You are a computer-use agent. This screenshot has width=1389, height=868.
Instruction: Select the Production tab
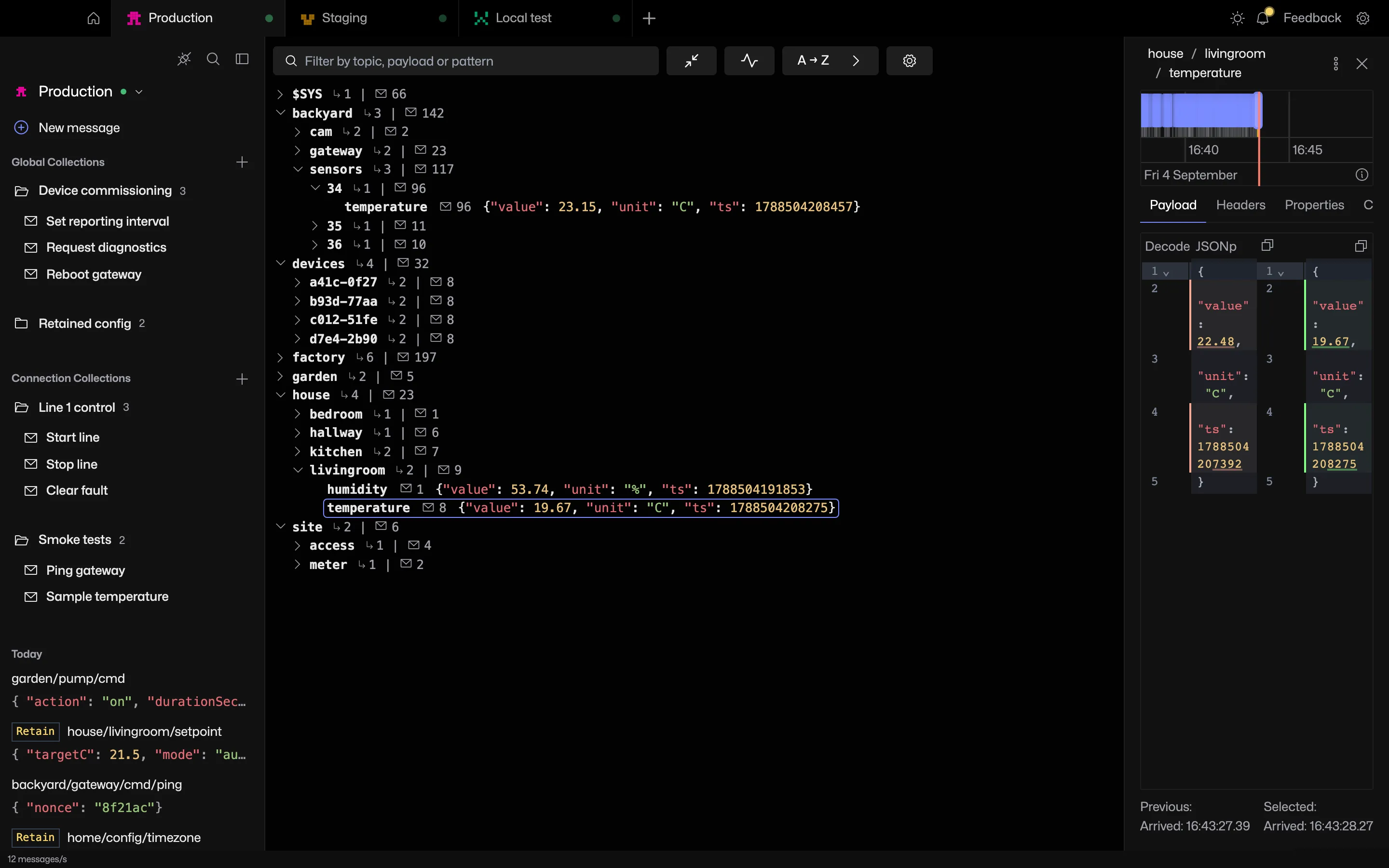click(197, 18)
